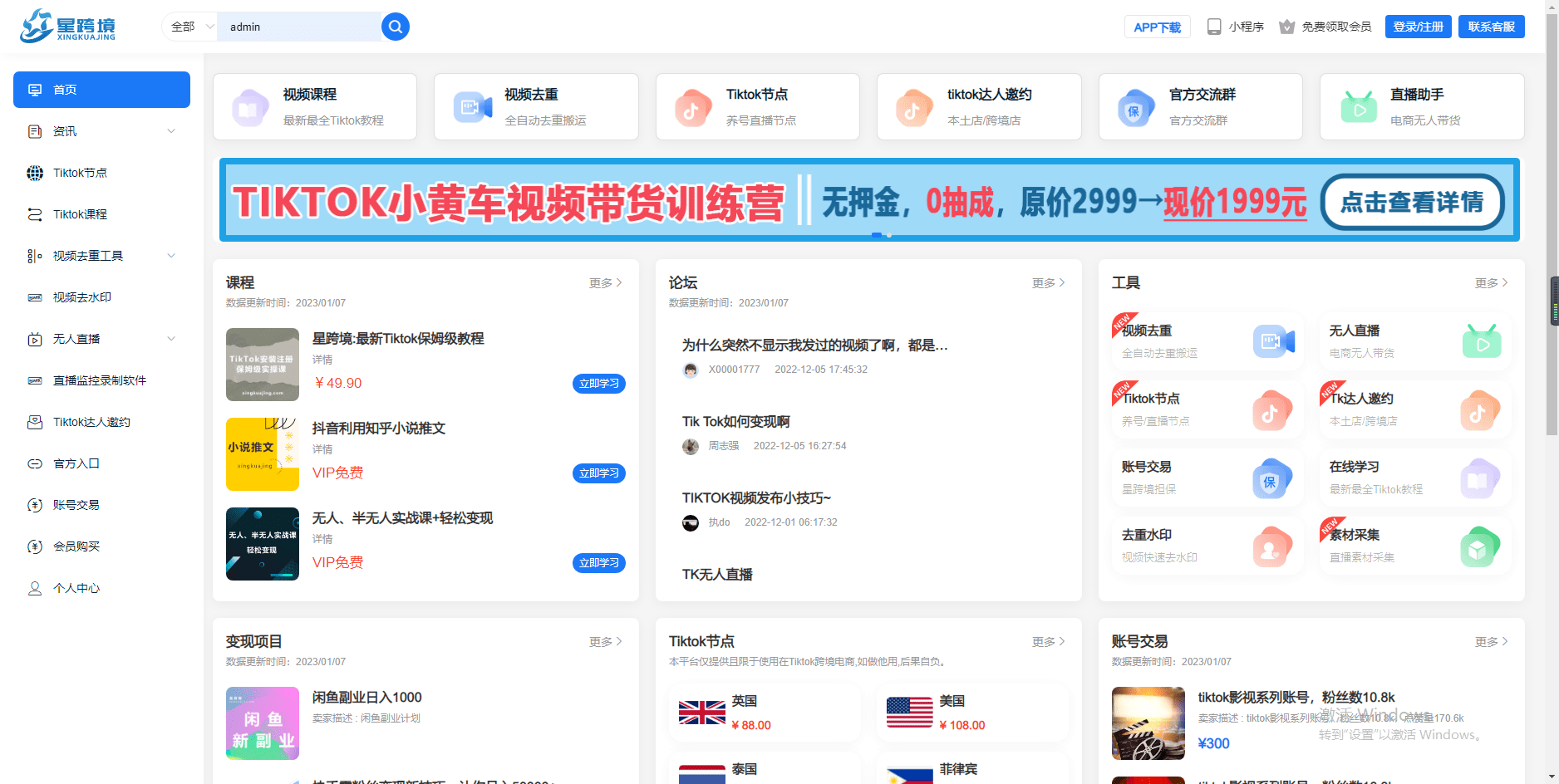Click 更多 in the 课程 panel
The width and height of the screenshot is (1559, 784).
(606, 283)
